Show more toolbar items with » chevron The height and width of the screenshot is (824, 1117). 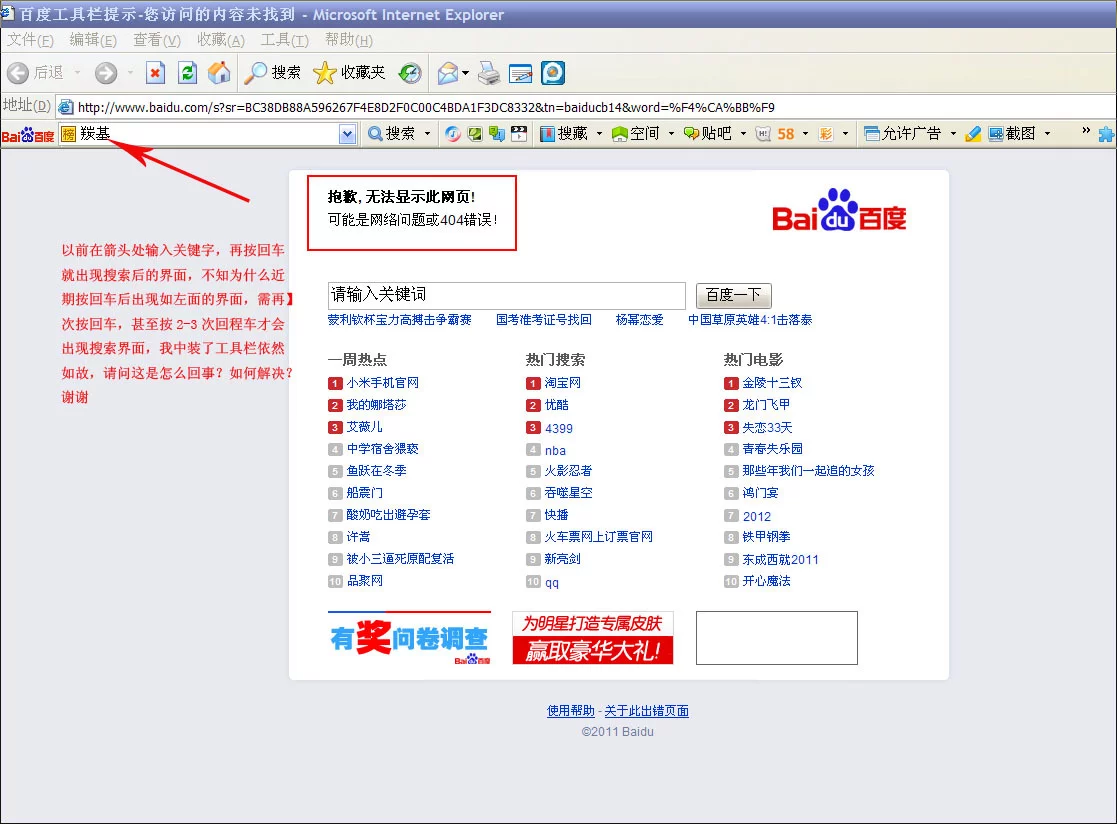[1086, 131]
